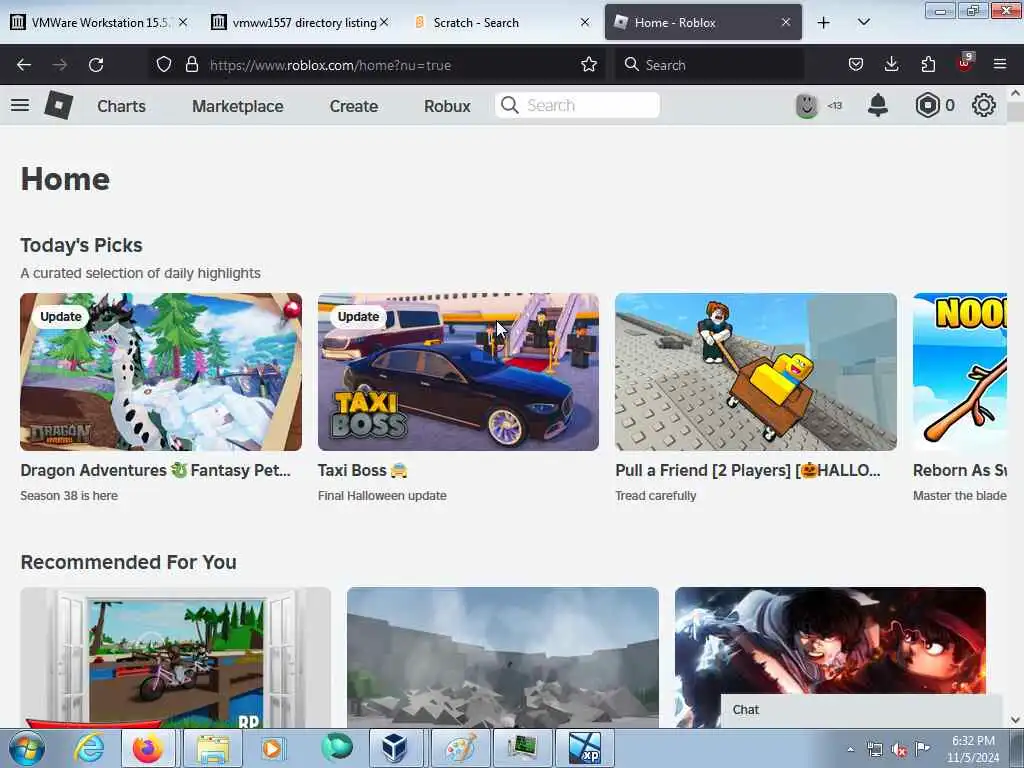
Task: Open the Roblox hamburger navigation menu
Action: tap(20, 105)
